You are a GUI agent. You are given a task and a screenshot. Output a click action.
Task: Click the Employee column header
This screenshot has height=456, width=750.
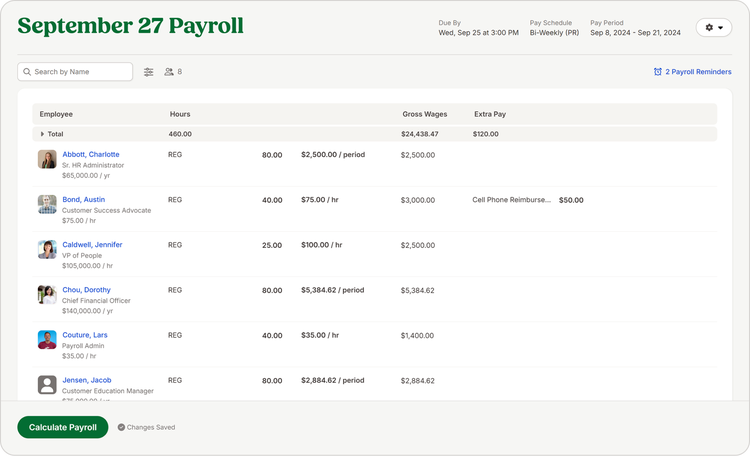click(x=56, y=114)
